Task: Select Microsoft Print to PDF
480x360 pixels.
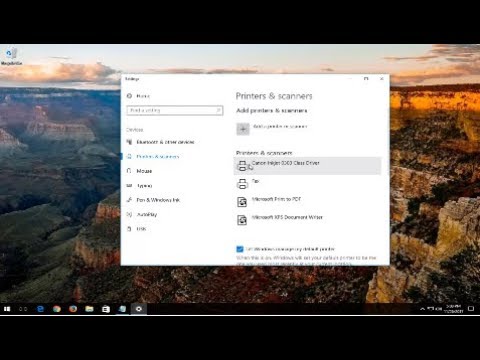Action: click(307, 202)
